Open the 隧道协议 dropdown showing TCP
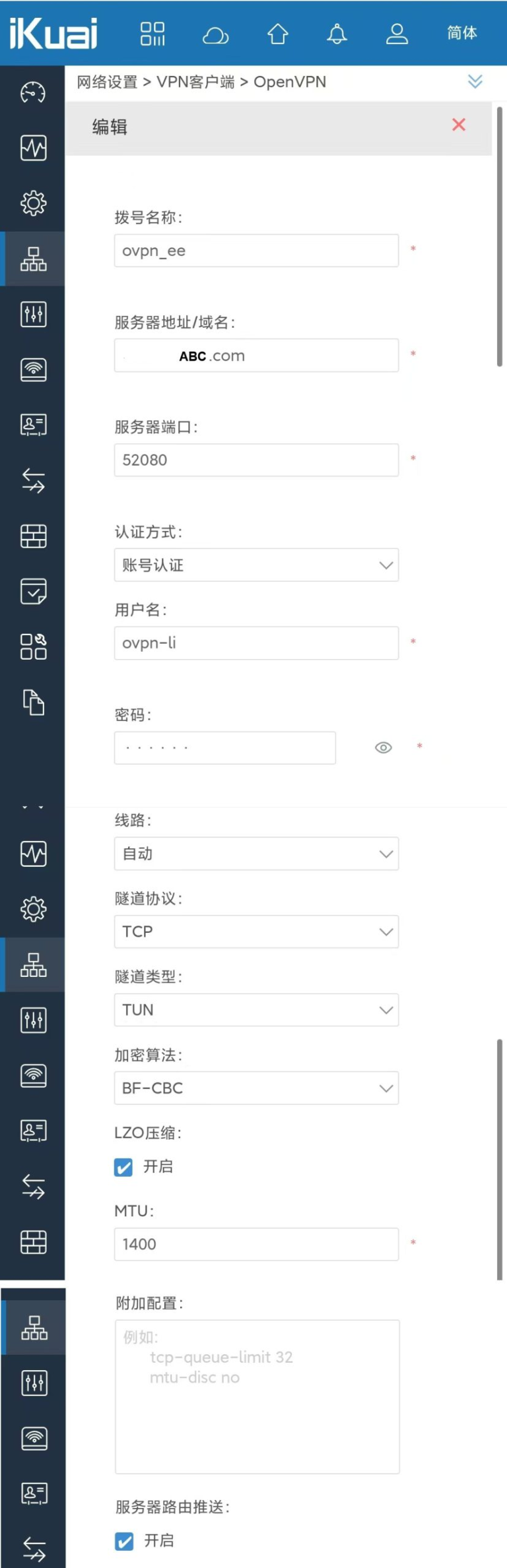The image size is (507, 1568). point(256,931)
